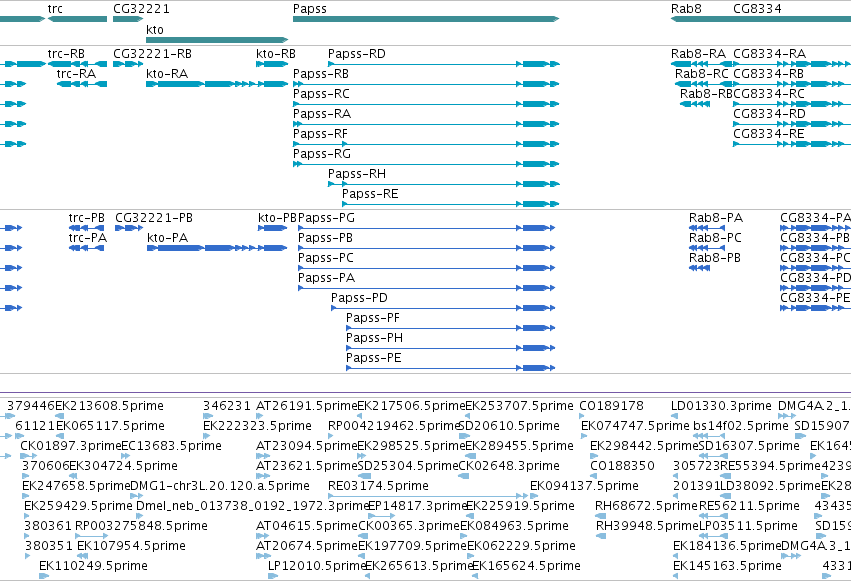This screenshot has width=851, height=581.
Task: Click EST EK110249.5prime
Action: [44, 576]
